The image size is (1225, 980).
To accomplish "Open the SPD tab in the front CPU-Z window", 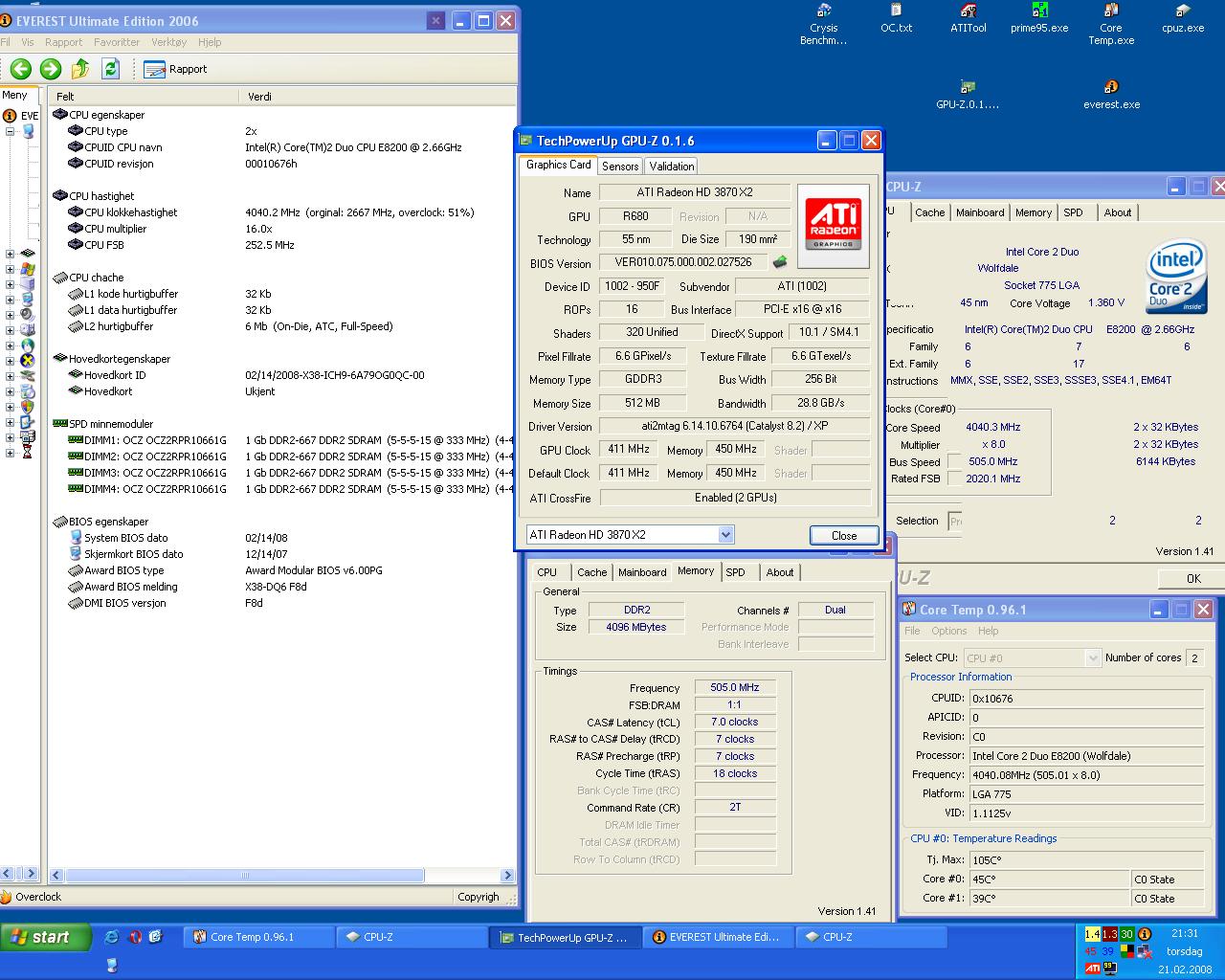I will 735,572.
